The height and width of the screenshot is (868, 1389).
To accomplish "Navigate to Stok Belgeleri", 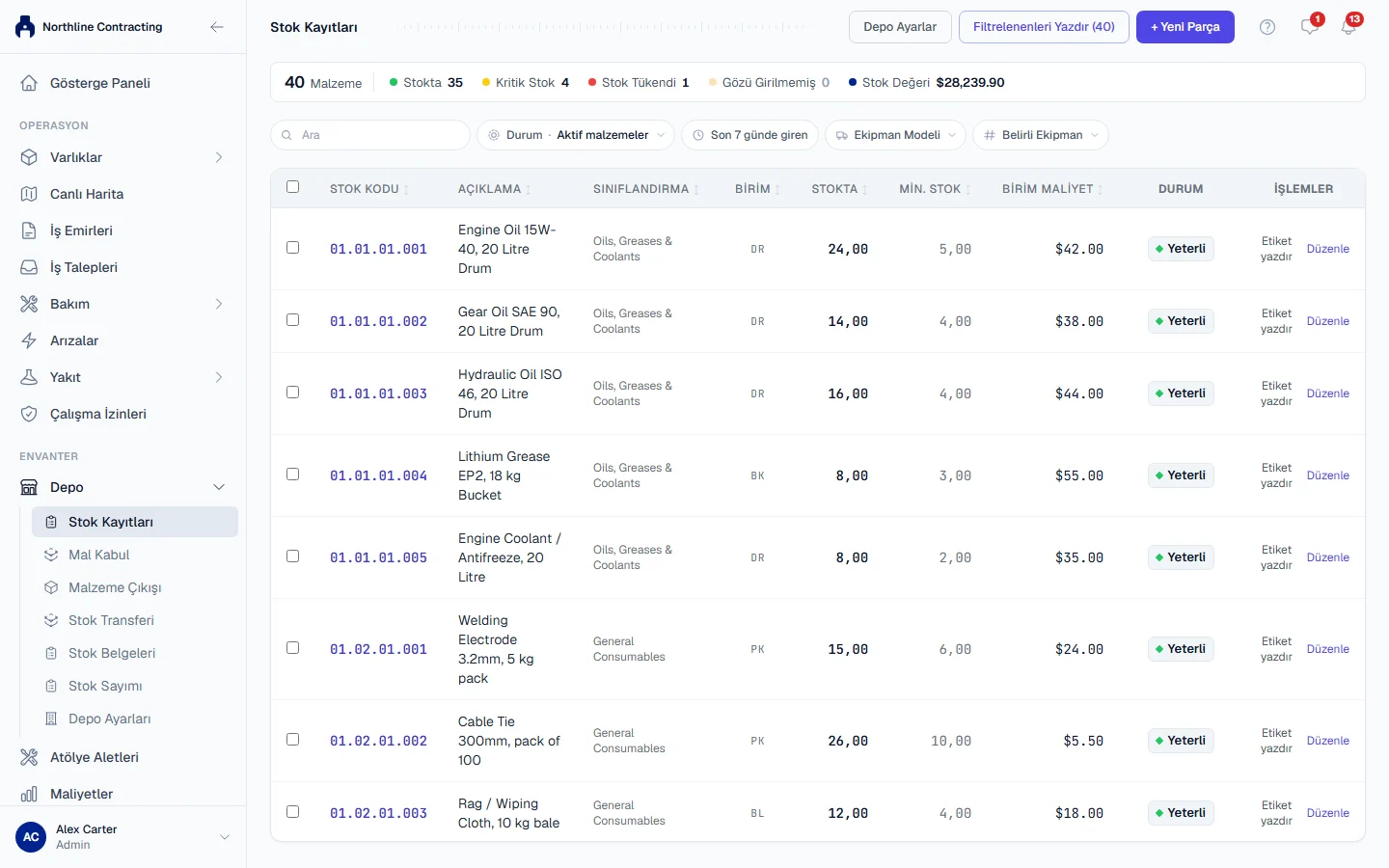I will 135,653.
